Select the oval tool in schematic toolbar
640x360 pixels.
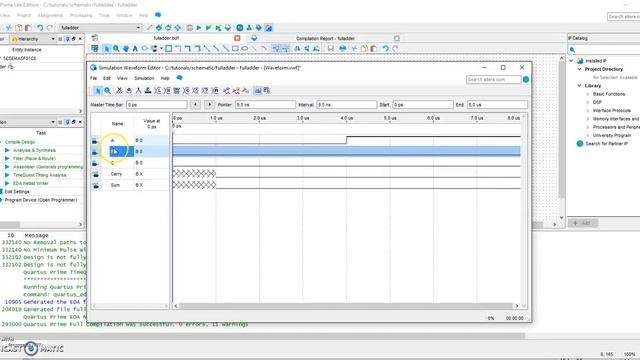tap(244, 49)
